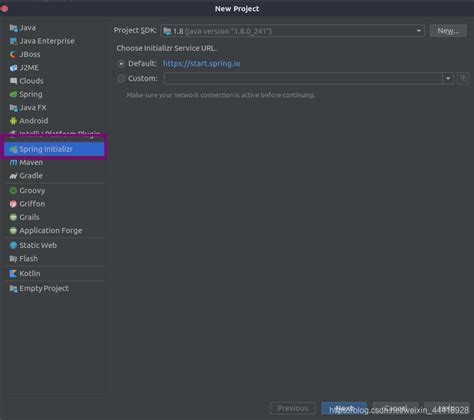The height and width of the screenshot is (420, 474).
Task: Select the Groovy list entry text
Action: click(32, 191)
